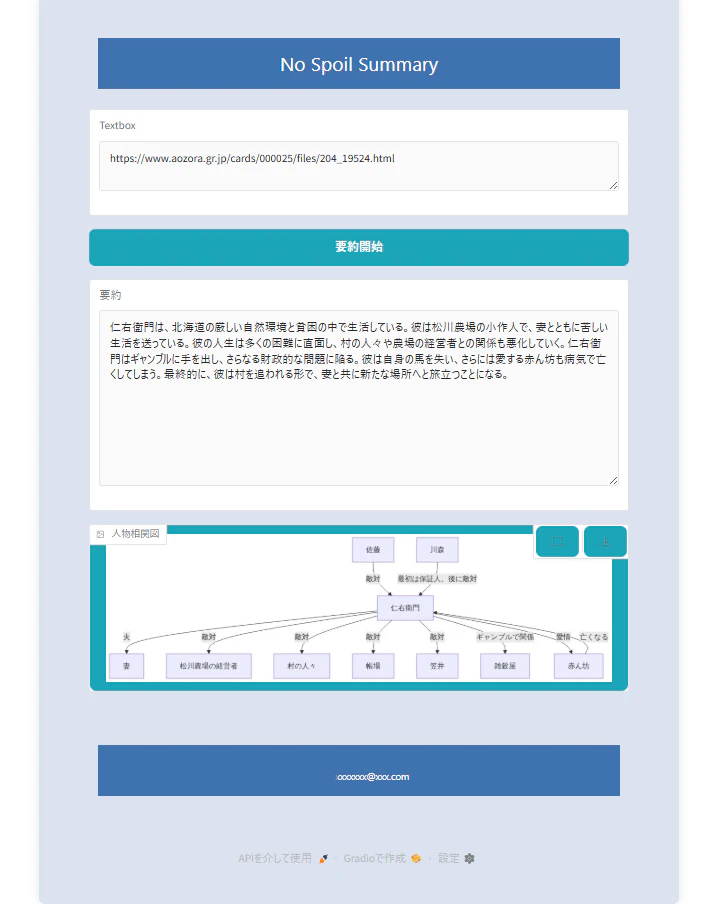
Task: Open the 設定 link in footer
Action: (456, 858)
